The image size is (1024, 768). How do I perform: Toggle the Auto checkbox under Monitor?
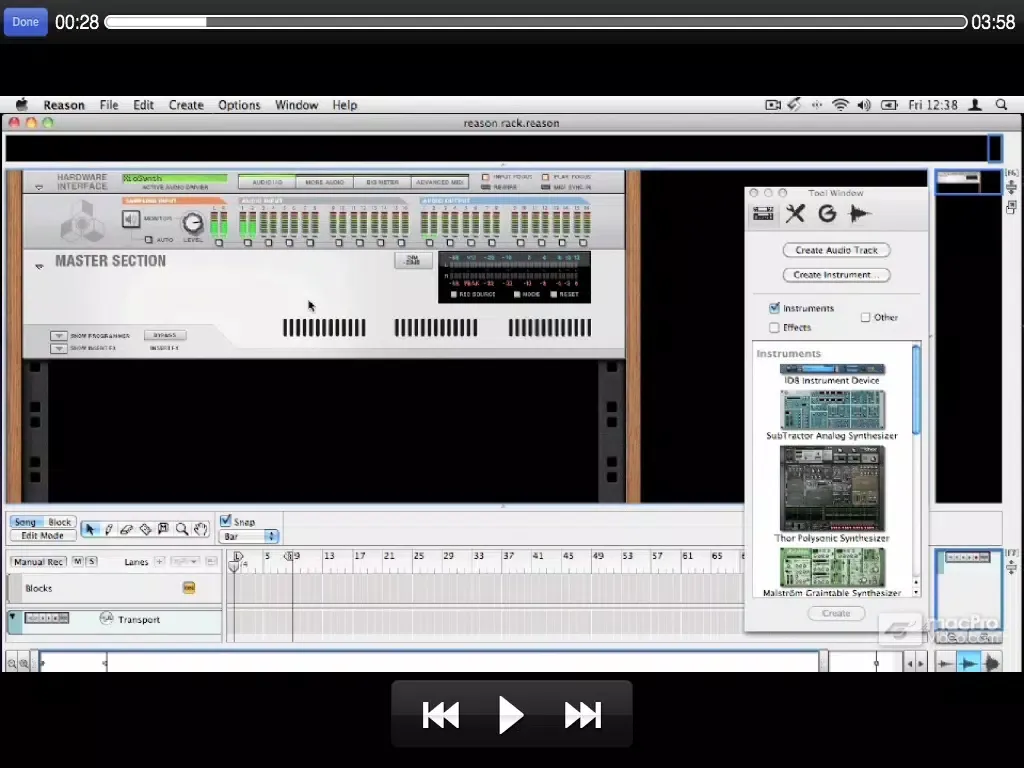148,240
